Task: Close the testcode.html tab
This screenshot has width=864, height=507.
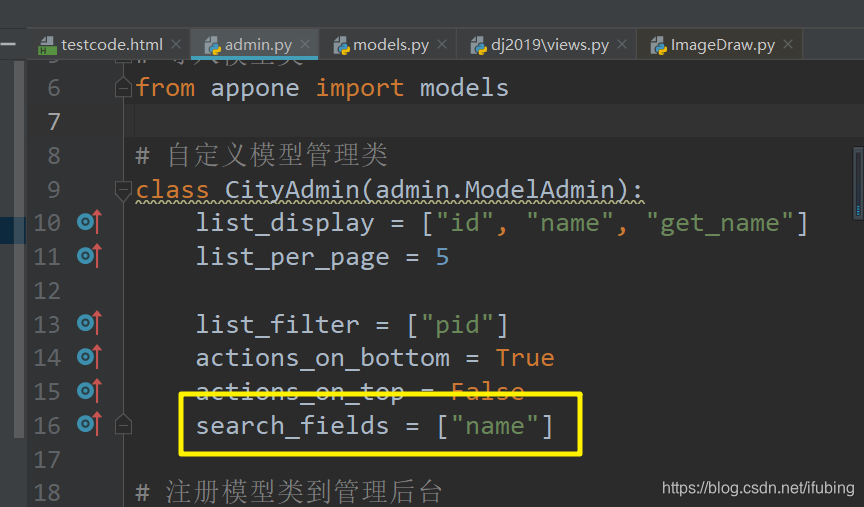Action: point(176,44)
